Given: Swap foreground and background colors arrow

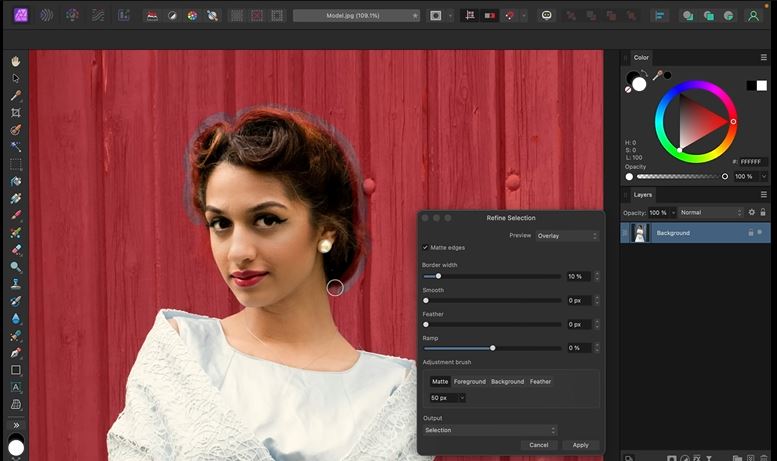Looking at the screenshot, I should 644,73.
